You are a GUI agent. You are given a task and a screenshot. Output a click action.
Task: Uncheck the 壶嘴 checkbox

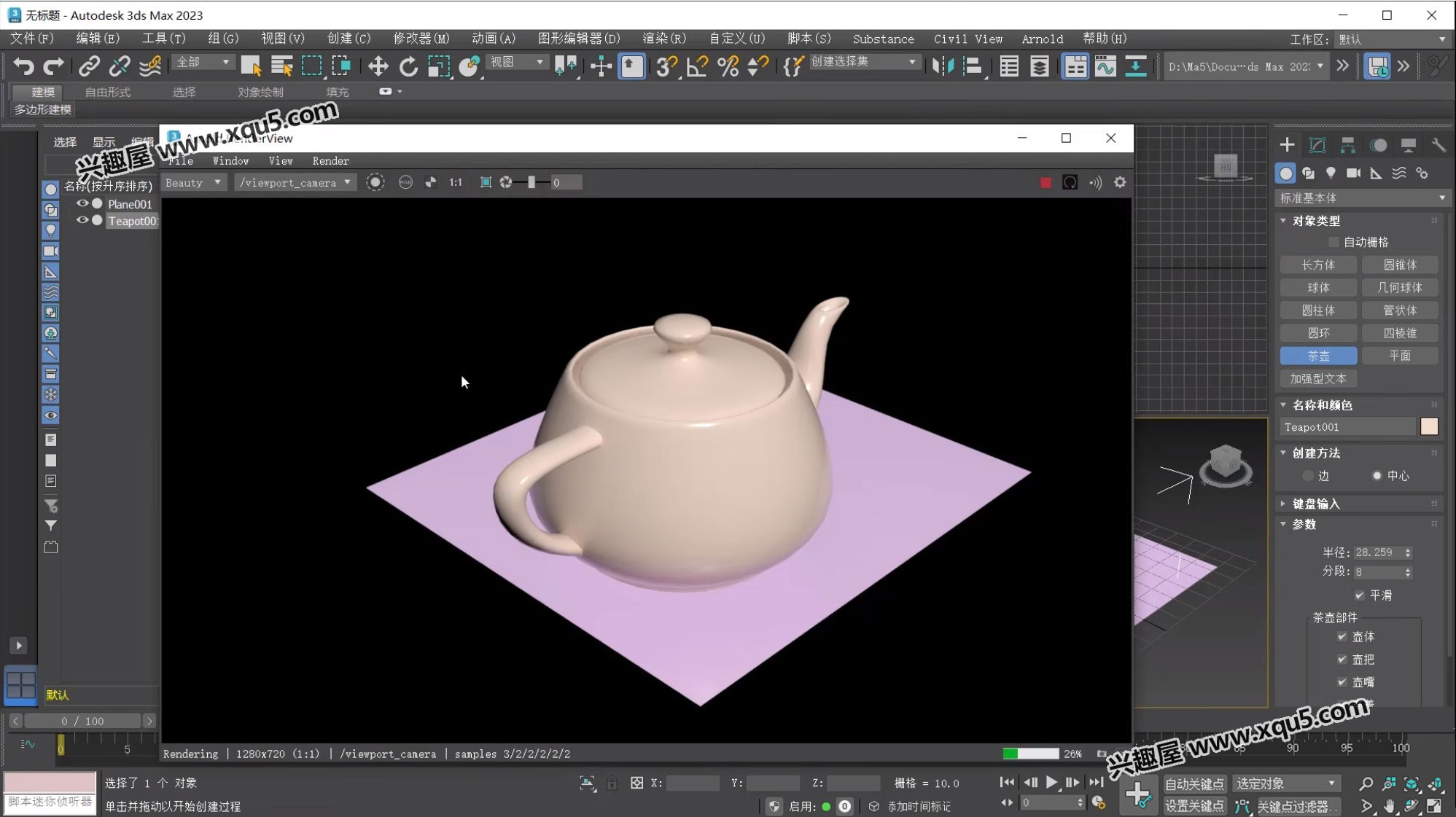pos(1342,681)
